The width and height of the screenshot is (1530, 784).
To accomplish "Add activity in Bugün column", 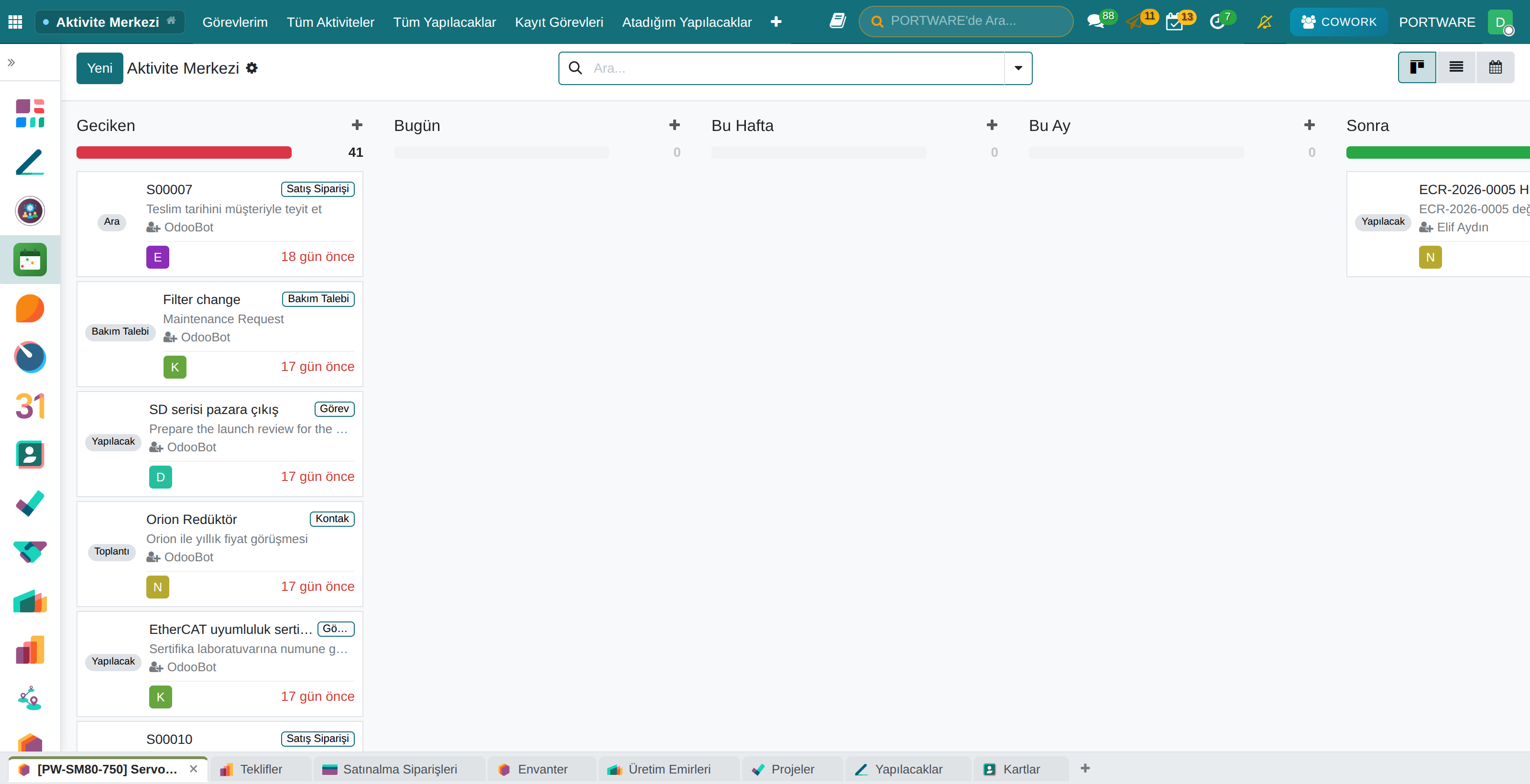I will 674,125.
